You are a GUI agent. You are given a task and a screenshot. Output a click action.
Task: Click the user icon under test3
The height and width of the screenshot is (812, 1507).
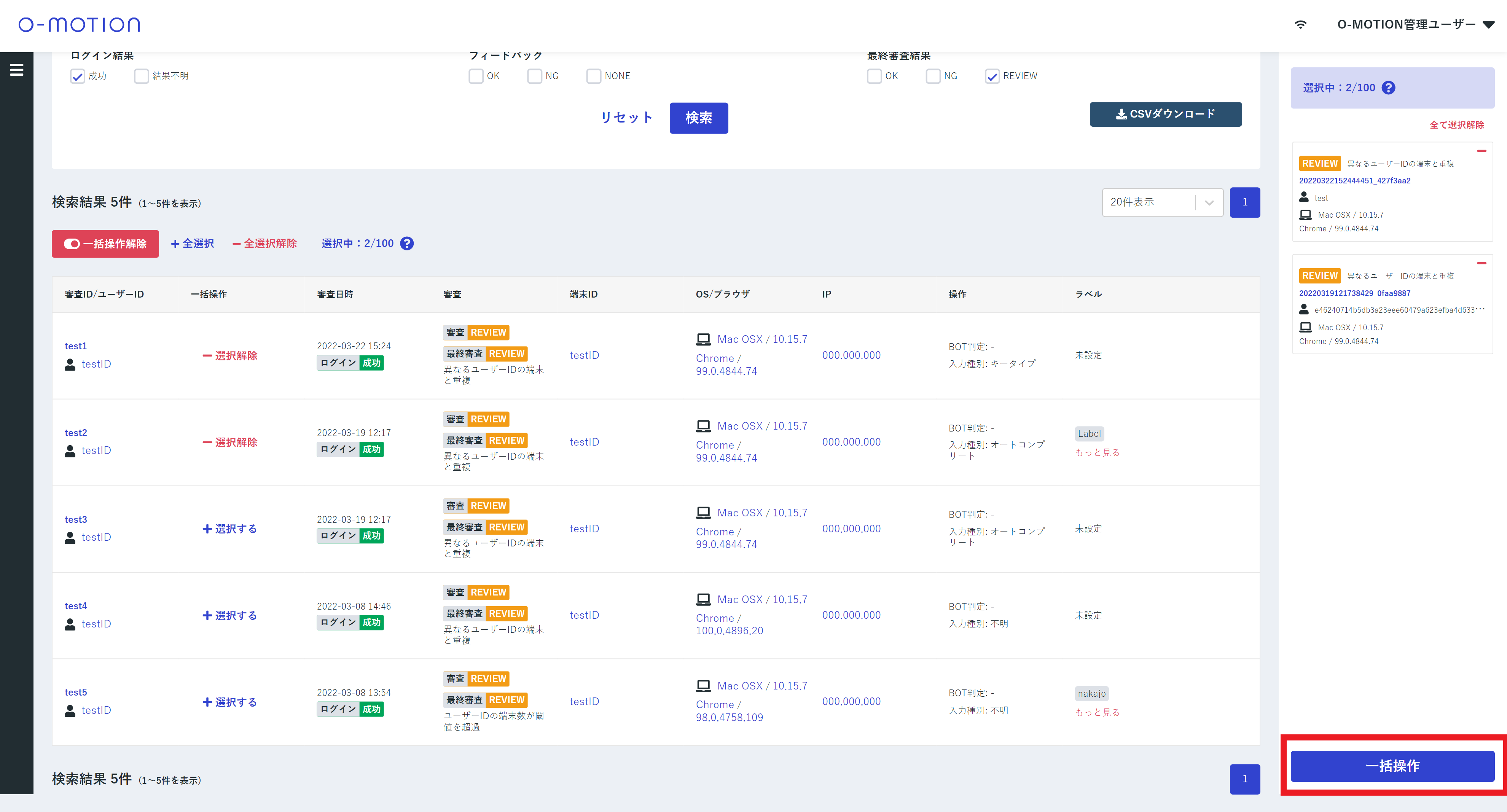[x=70, y=538]
